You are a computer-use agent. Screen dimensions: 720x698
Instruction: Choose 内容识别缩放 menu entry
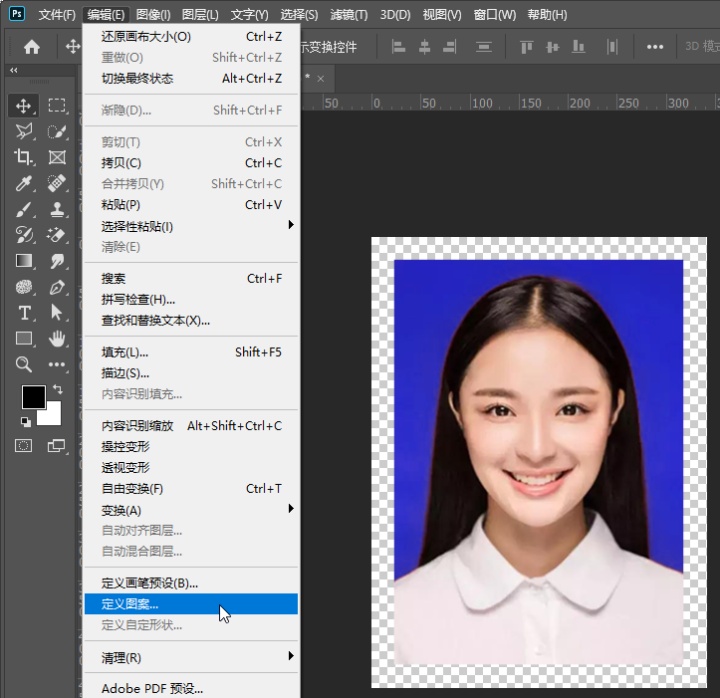191,426
